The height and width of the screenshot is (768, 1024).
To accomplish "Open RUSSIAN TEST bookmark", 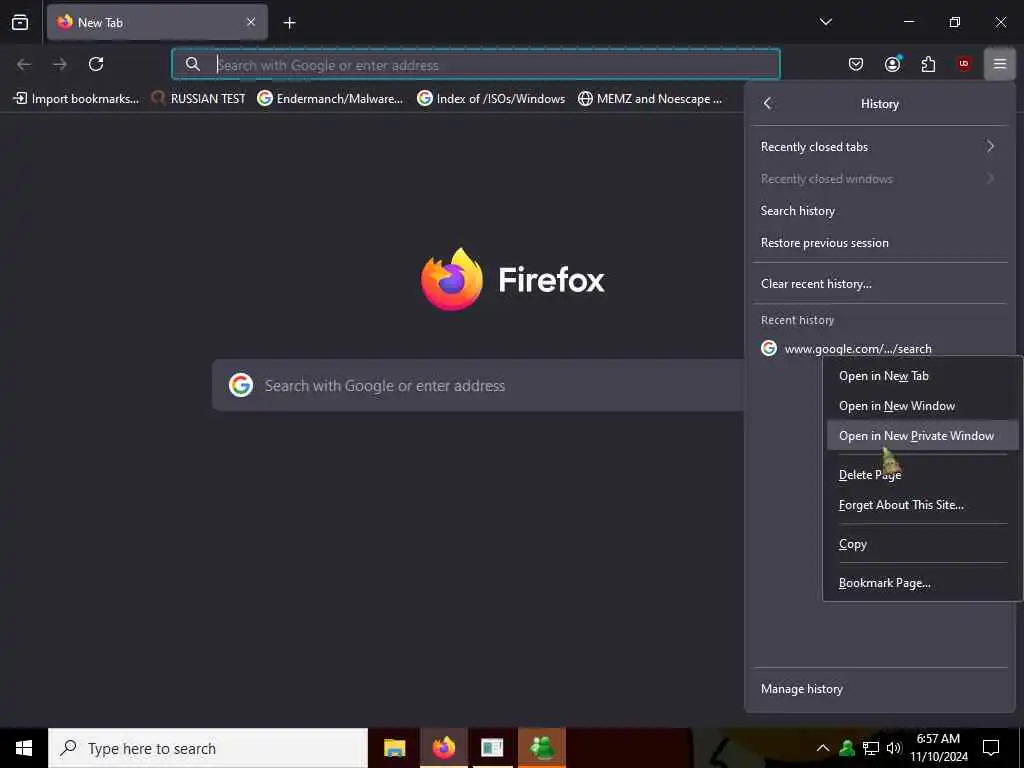I will [199, 99].
